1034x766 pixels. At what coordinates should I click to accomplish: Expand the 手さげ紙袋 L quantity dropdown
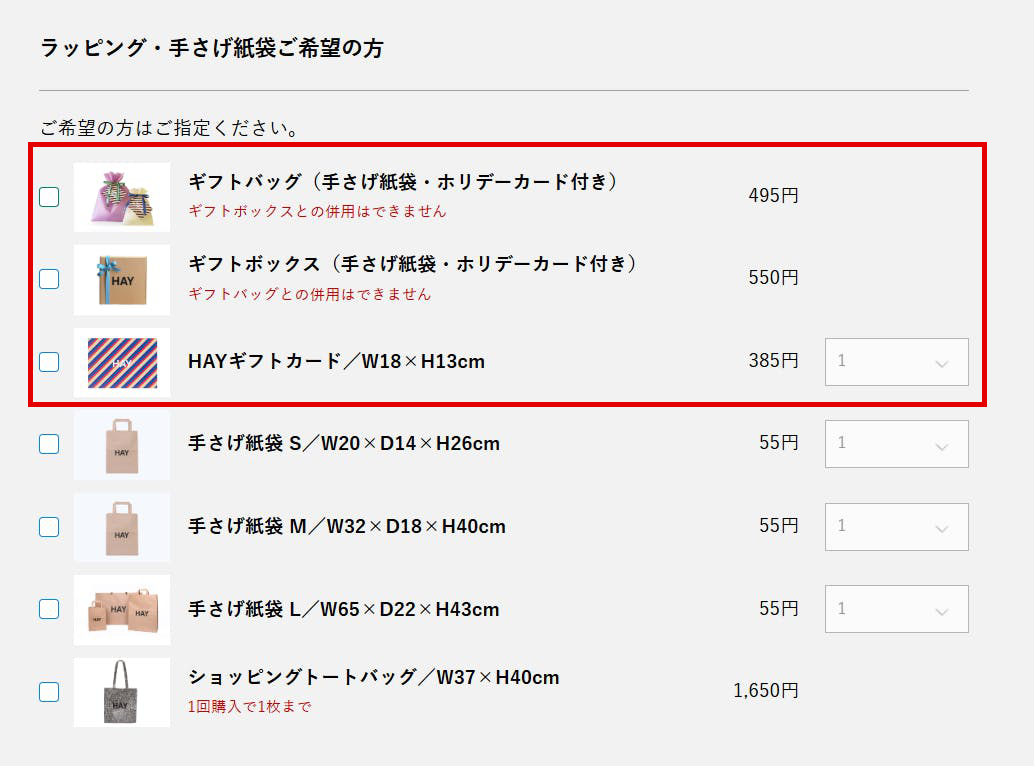point(896,609)
